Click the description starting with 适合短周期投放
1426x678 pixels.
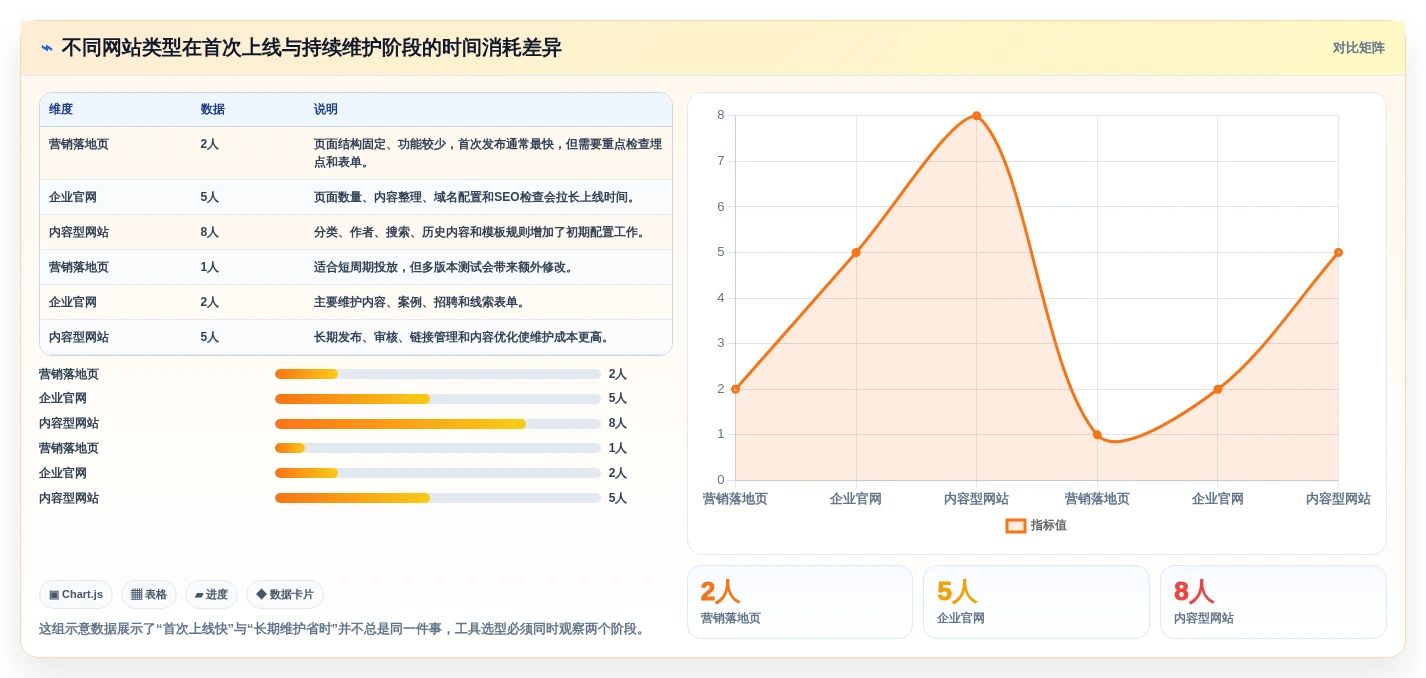point(445,267)
